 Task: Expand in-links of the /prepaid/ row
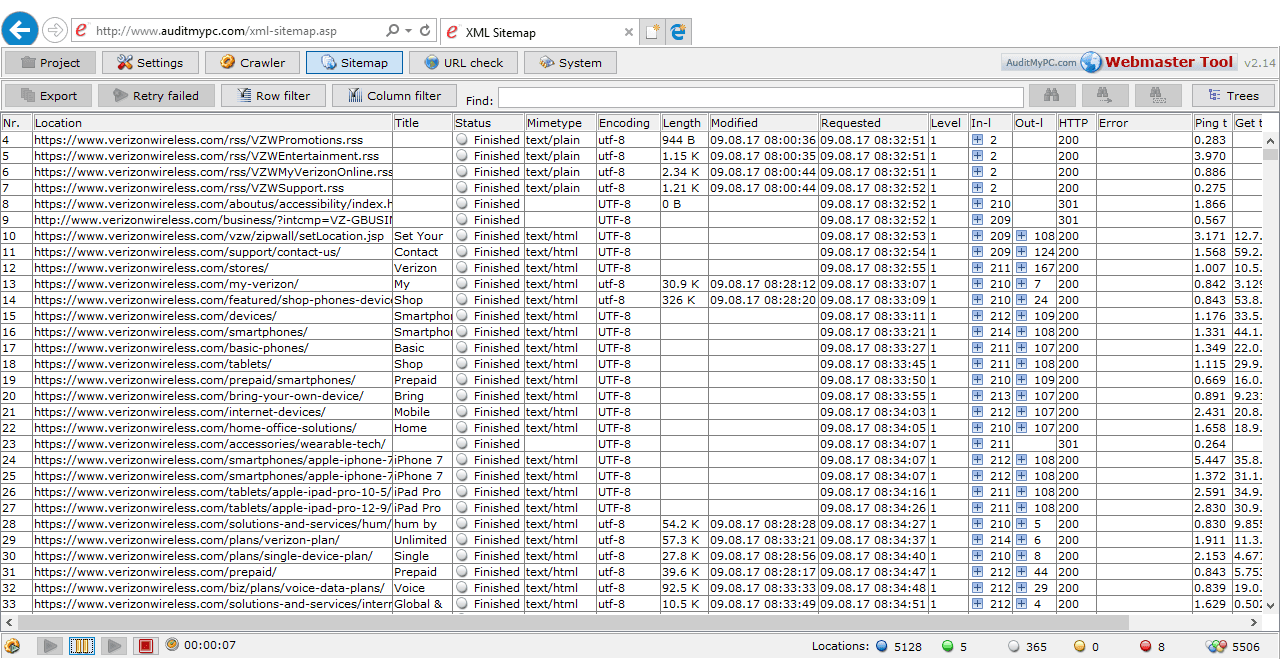[x=977, y=572]
